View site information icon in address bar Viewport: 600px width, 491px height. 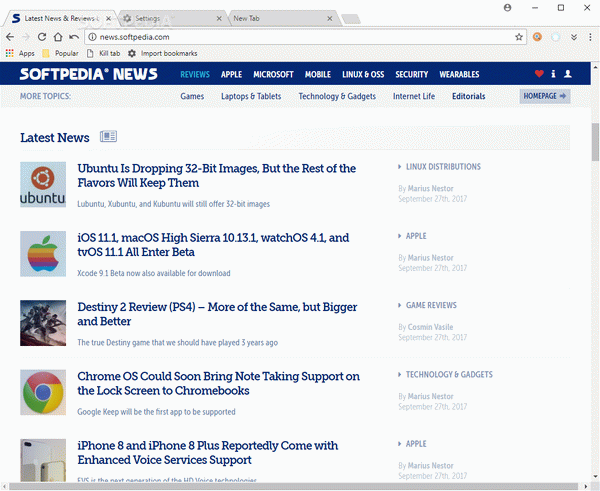(x=92, y=37)
